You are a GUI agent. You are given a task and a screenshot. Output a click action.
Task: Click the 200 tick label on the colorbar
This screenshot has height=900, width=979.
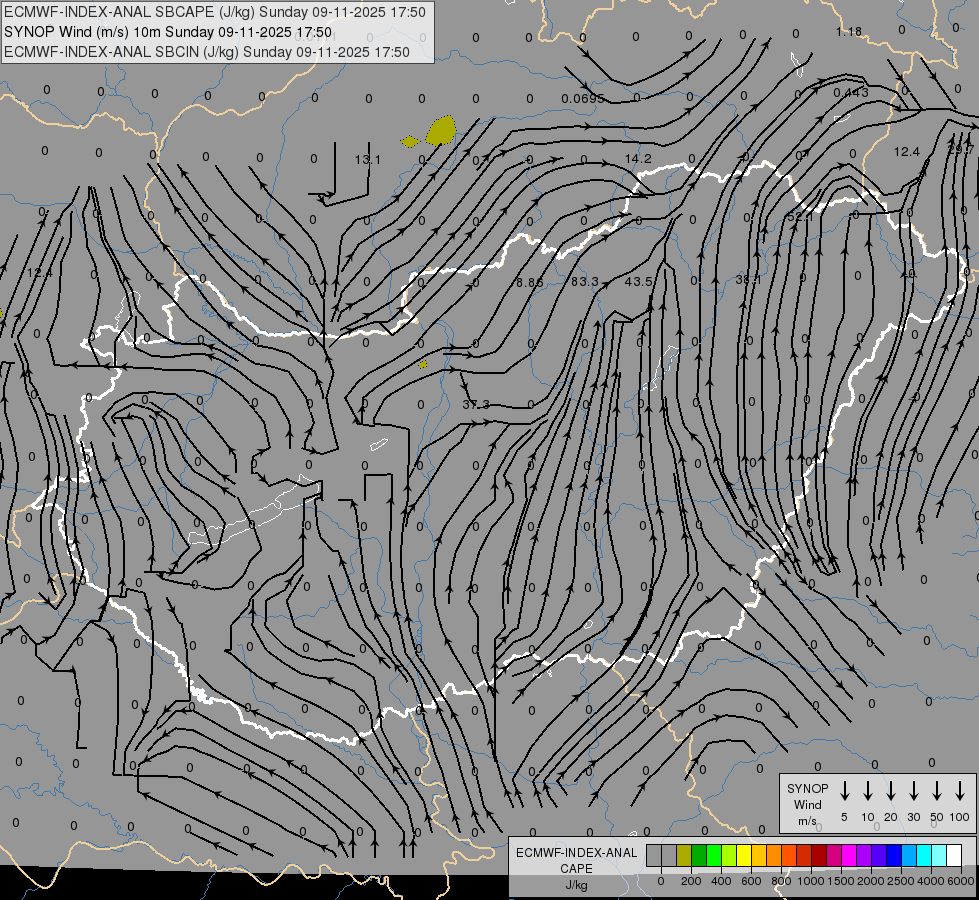[691, 881]
